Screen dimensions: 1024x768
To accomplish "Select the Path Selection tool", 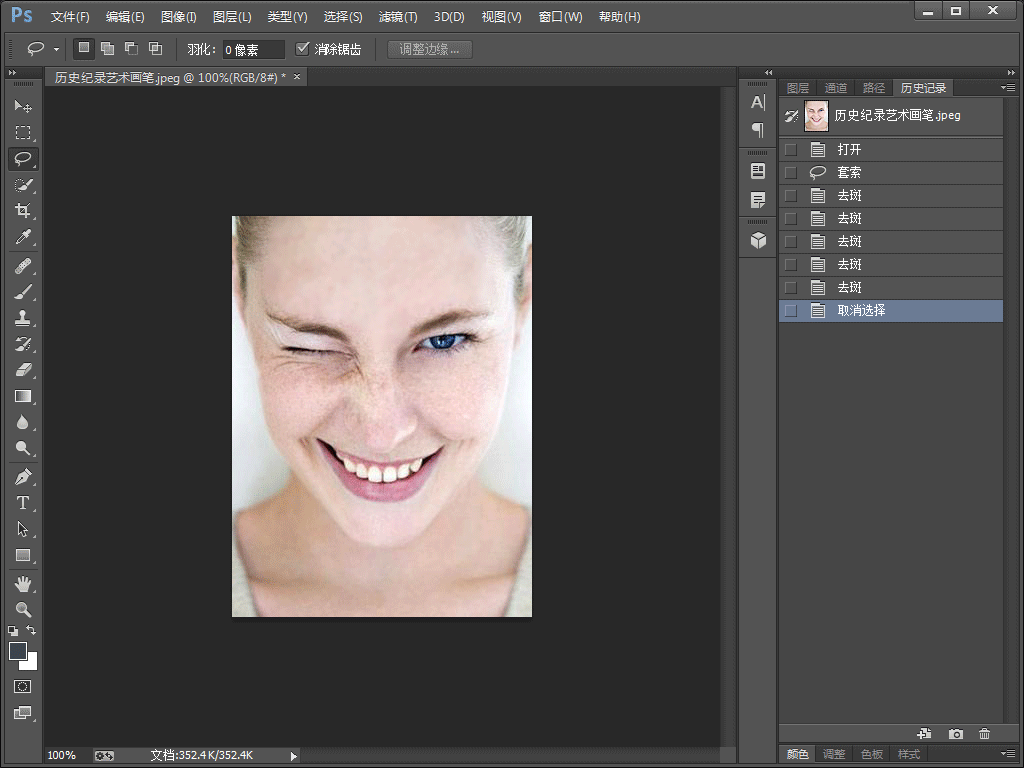I will 23,529.
